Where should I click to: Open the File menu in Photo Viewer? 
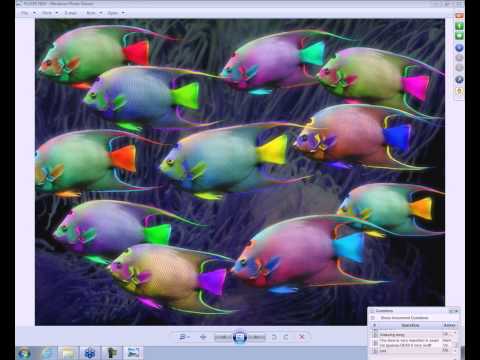click(x=25, y=13)
